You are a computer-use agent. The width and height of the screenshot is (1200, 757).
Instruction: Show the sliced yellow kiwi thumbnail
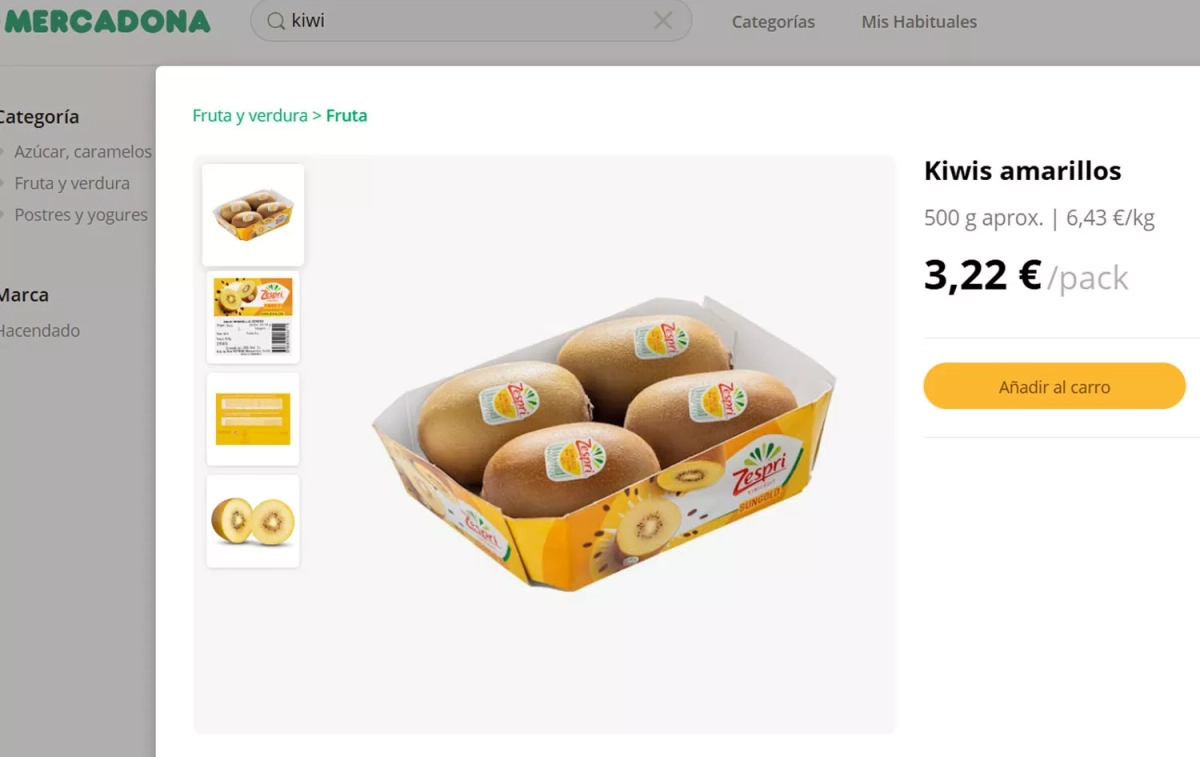coord(253,521)
